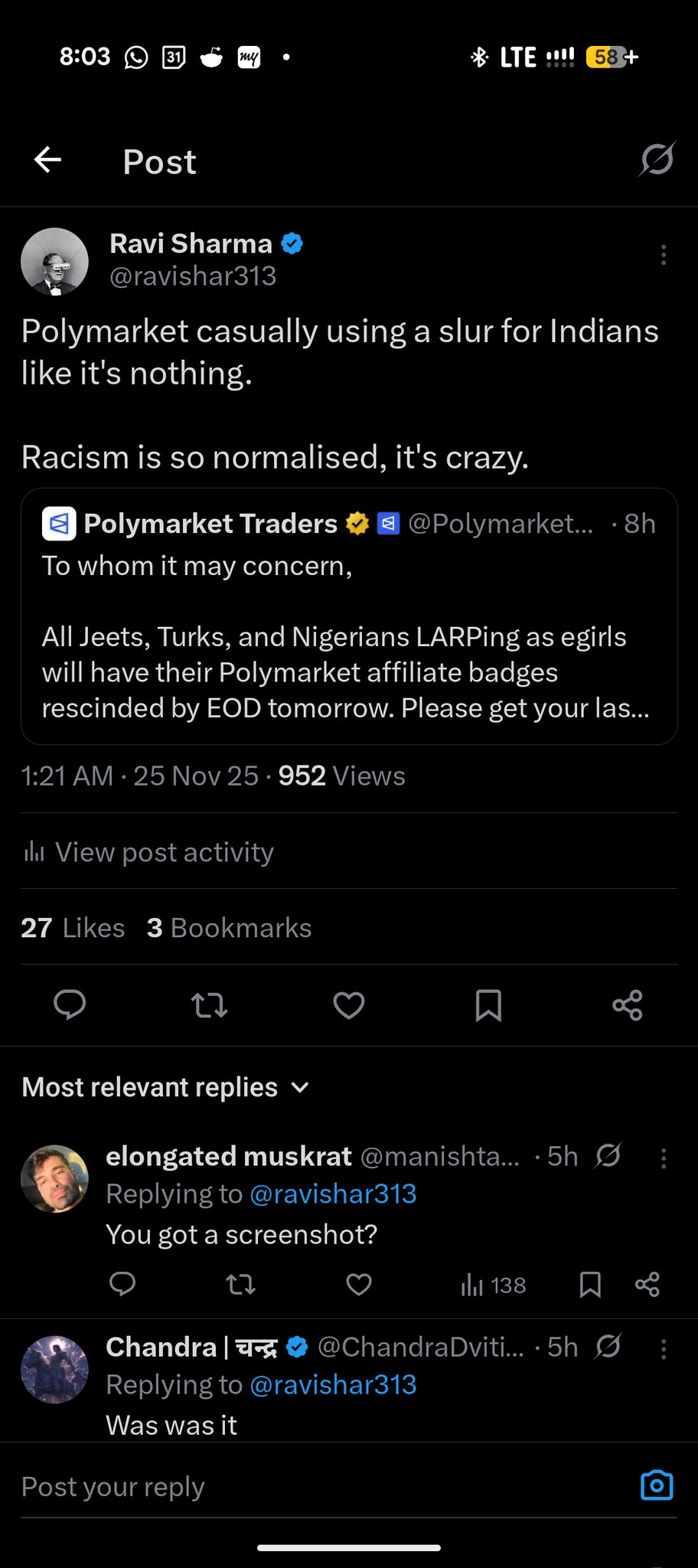Tap the Grok icon in the Post header
Image resolution: width=698 pixels, height=1568 pixels.
657,159
